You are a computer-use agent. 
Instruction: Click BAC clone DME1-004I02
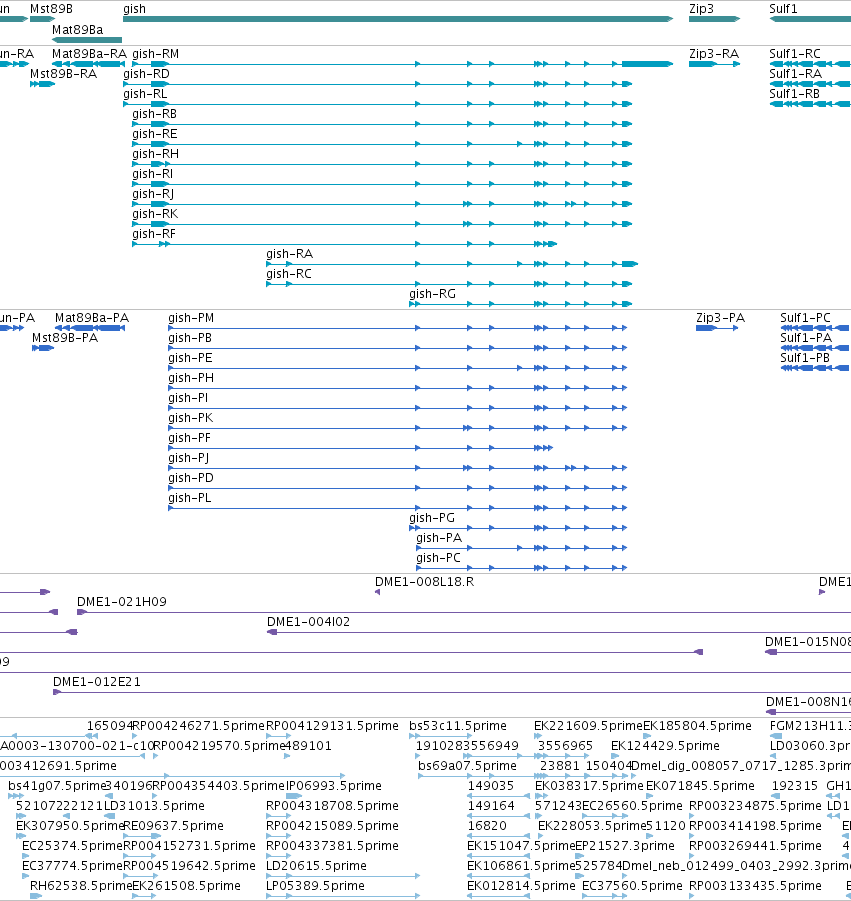[x=559, y=632]
